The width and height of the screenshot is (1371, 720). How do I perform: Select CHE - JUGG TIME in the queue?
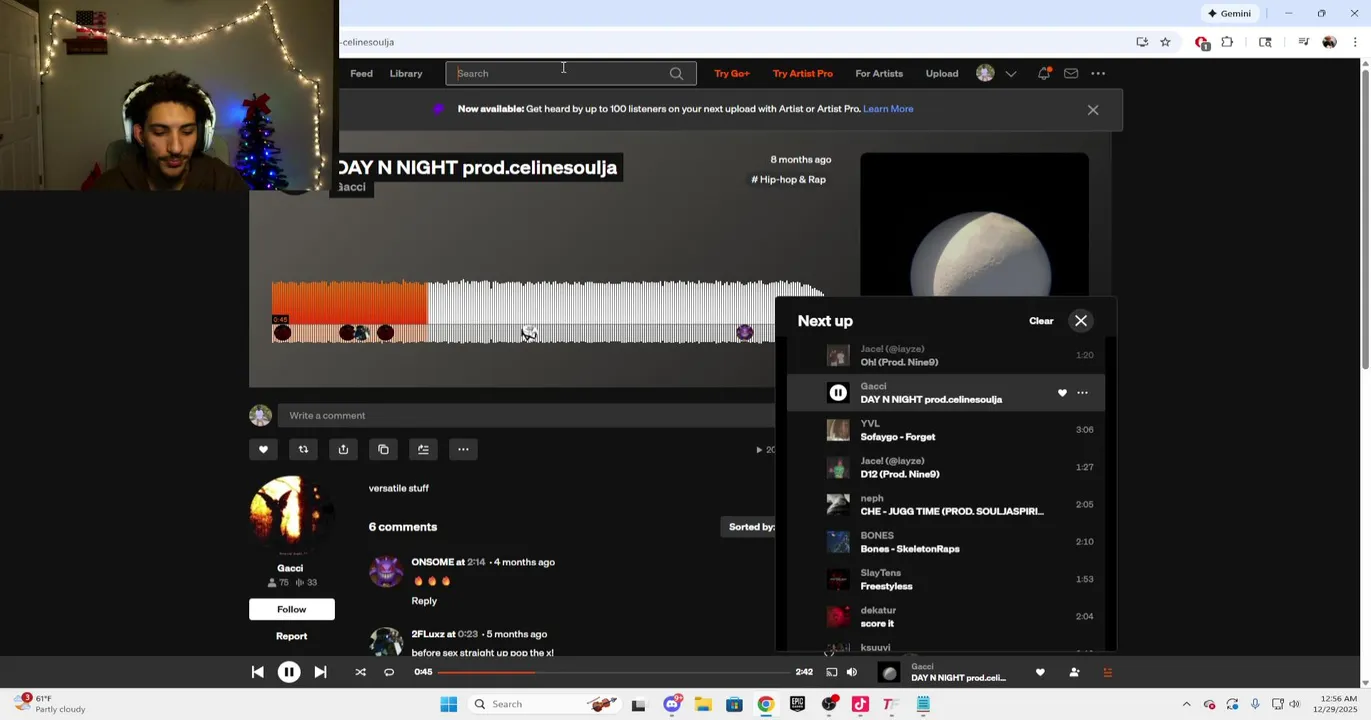click(x=946, y=505)
